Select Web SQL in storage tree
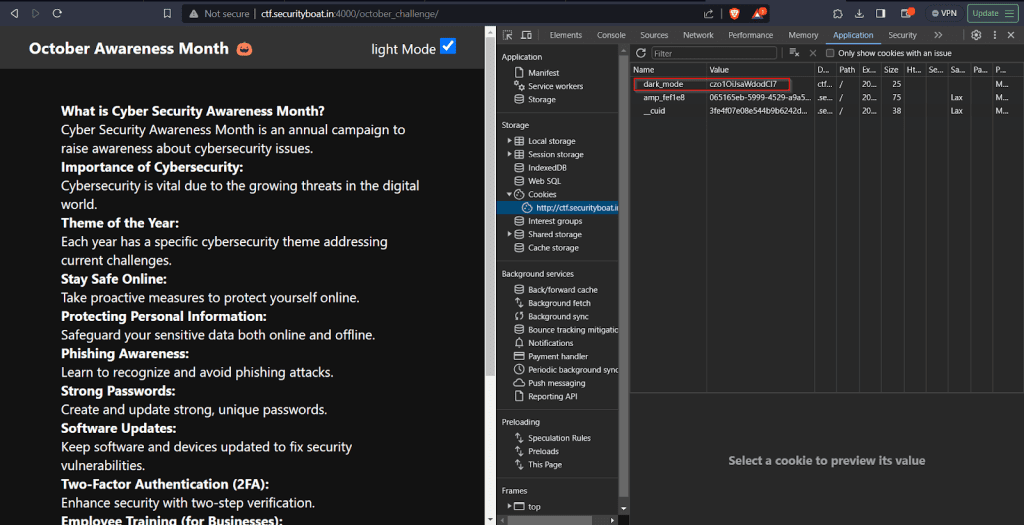 [544, 181]
